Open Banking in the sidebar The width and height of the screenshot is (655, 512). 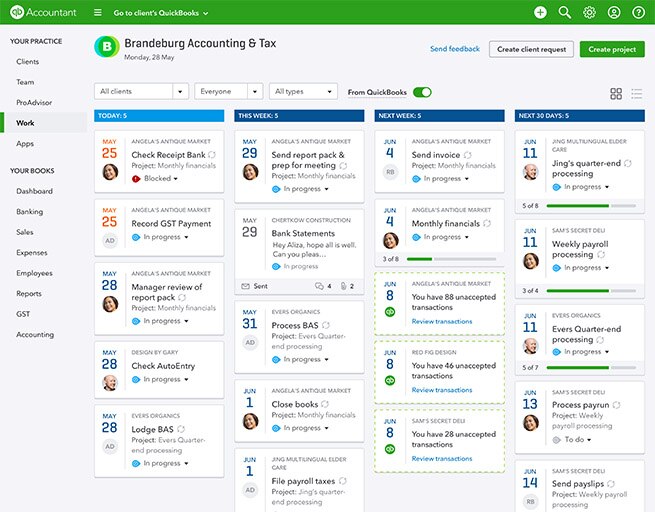[x=29, y=212]
